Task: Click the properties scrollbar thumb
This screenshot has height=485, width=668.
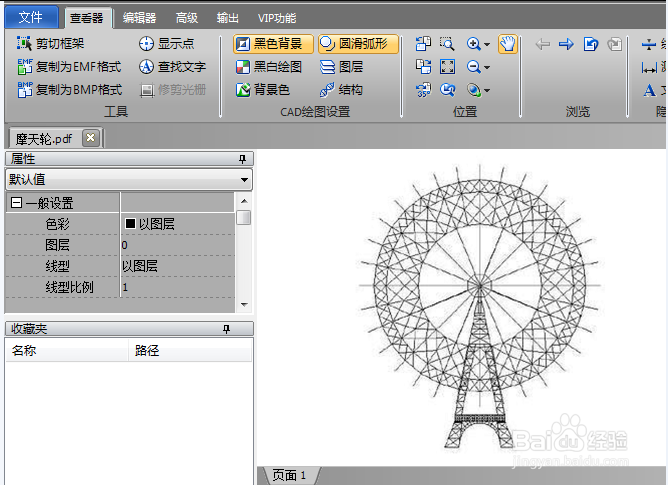Action: click(x=244, y=217)
